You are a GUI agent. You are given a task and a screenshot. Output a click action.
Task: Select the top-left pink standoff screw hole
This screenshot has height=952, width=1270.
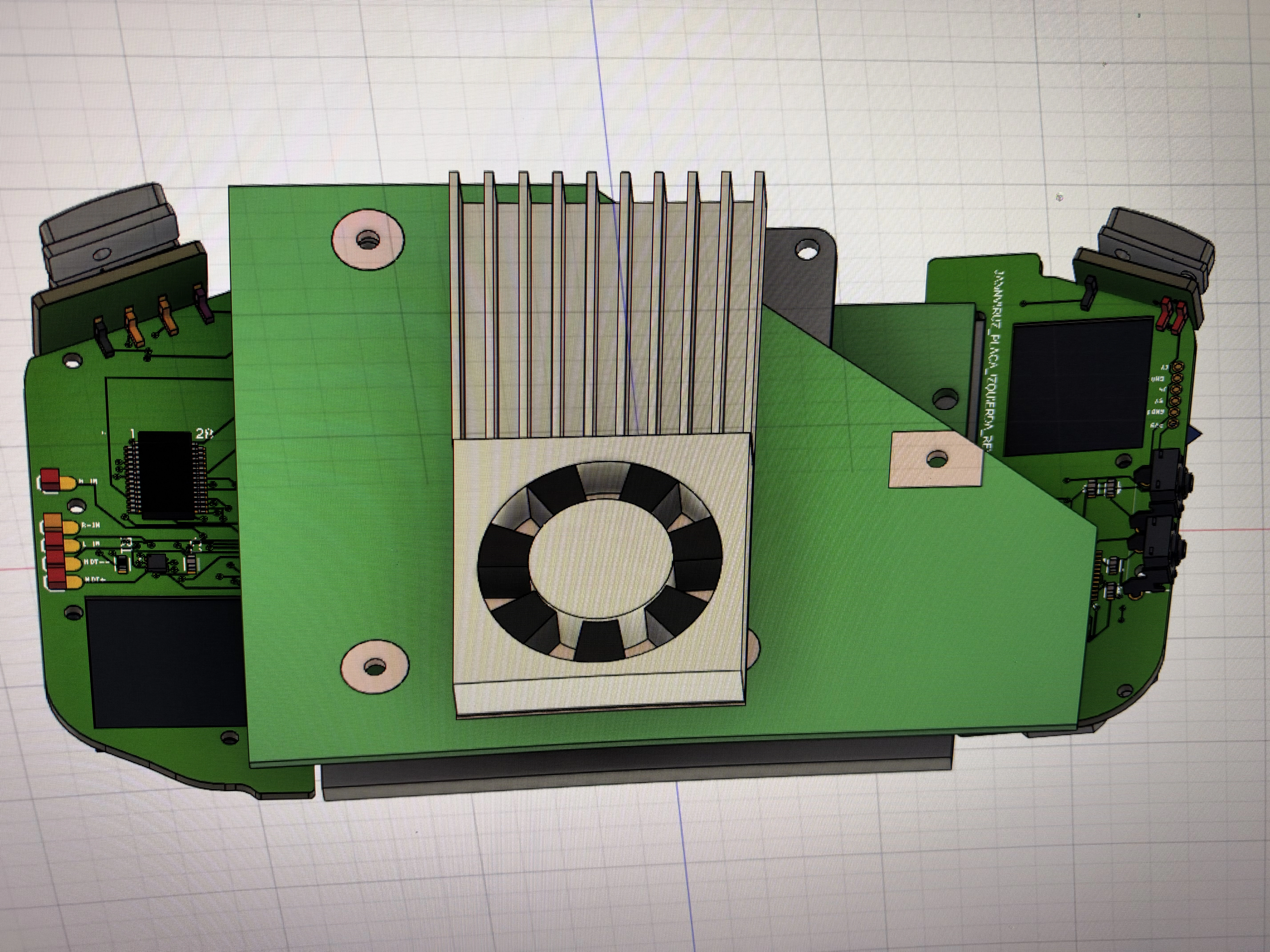click(x=368, y=239)
